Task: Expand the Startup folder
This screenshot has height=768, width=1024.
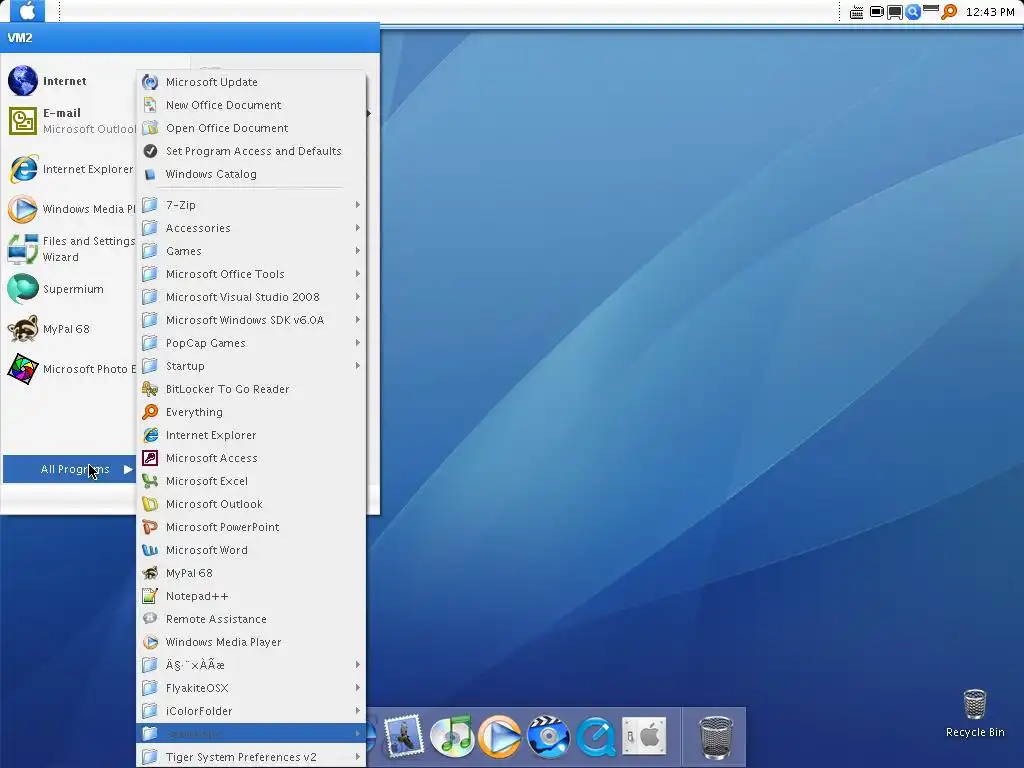Action: click(251, 366)
